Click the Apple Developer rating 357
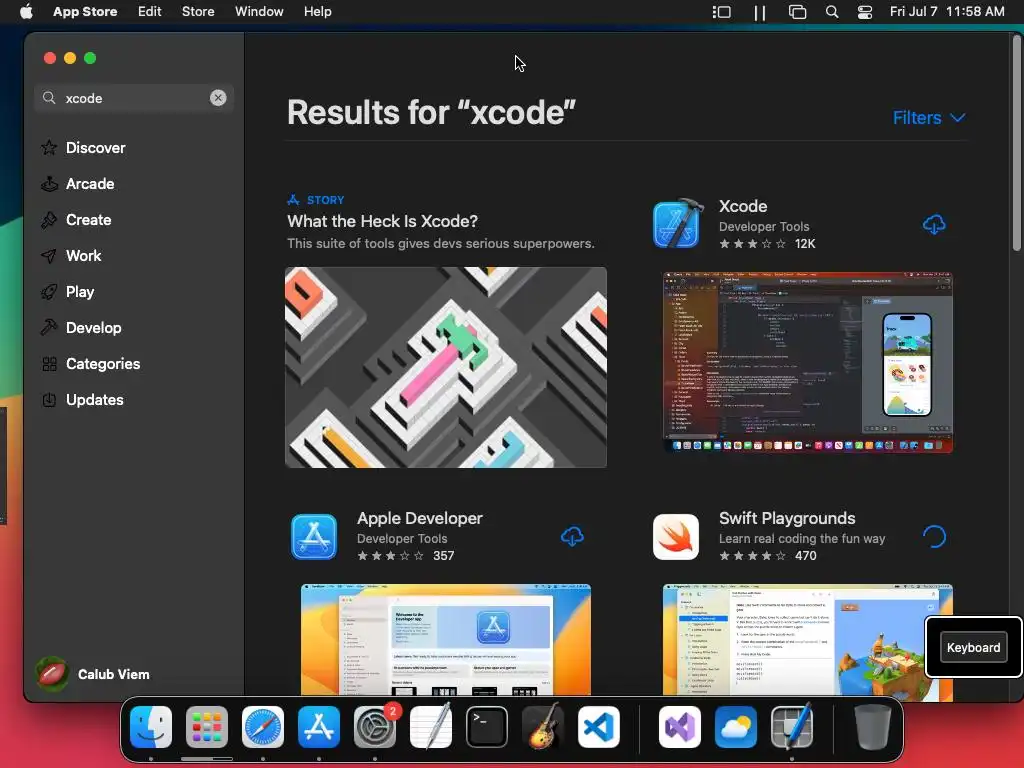Image resolution: width=1024 pixels, height=768 pixels. pos(405,556)
